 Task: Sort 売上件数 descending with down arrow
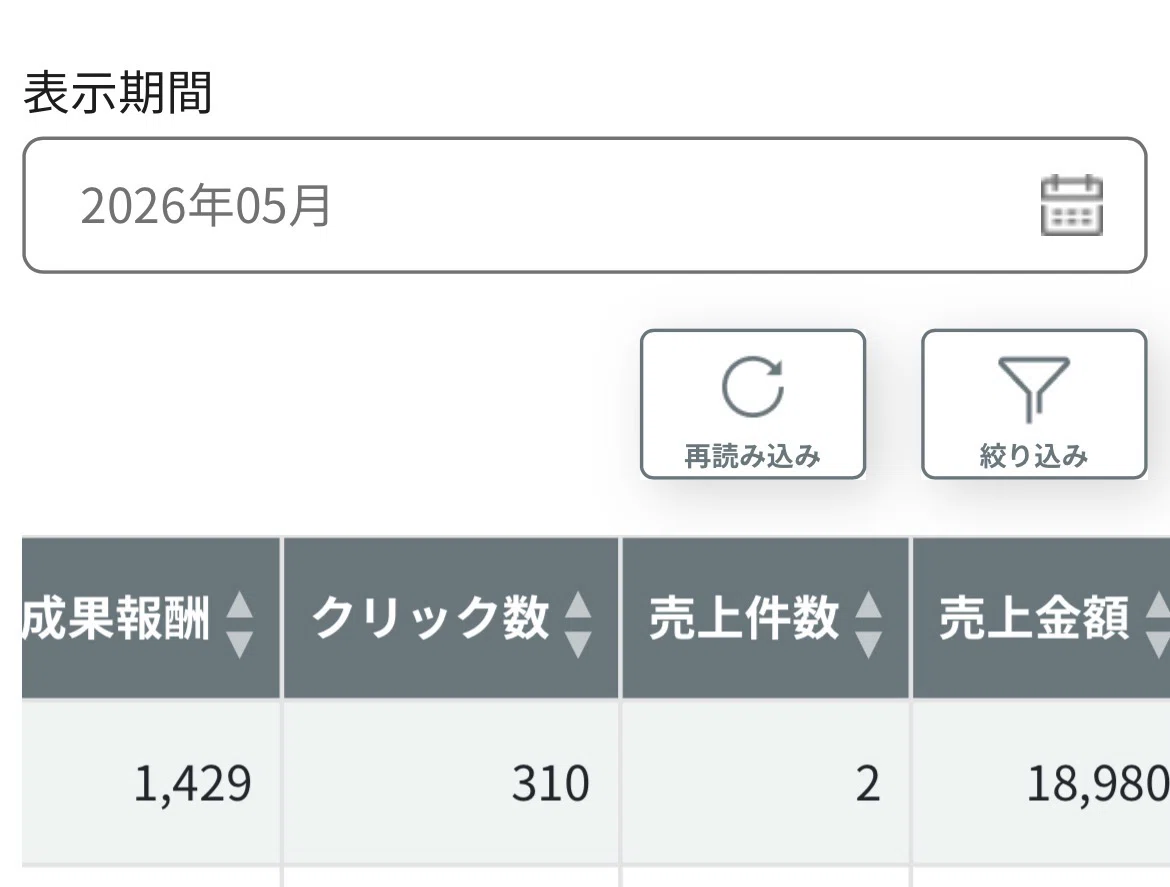[x=869, y=645]
